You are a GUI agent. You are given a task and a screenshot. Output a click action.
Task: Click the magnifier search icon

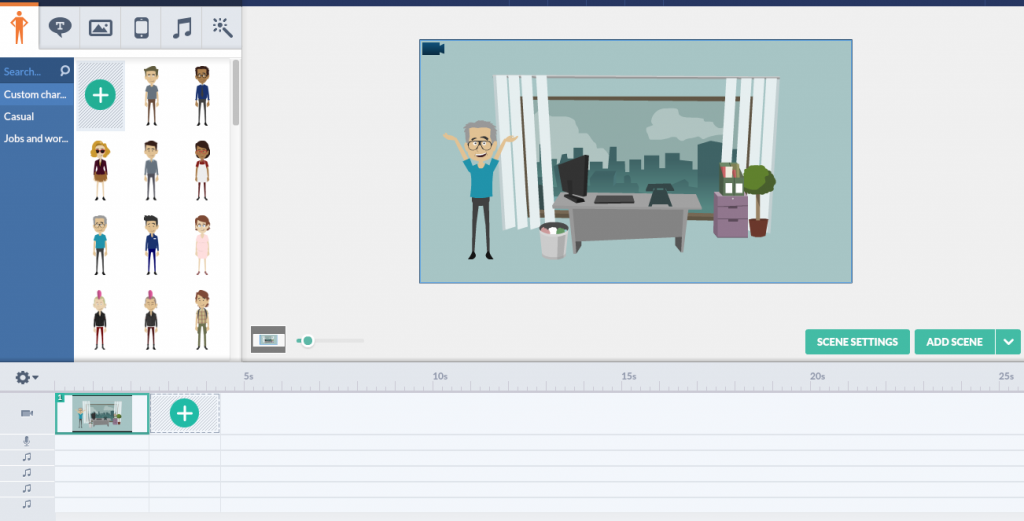[65, 71]
